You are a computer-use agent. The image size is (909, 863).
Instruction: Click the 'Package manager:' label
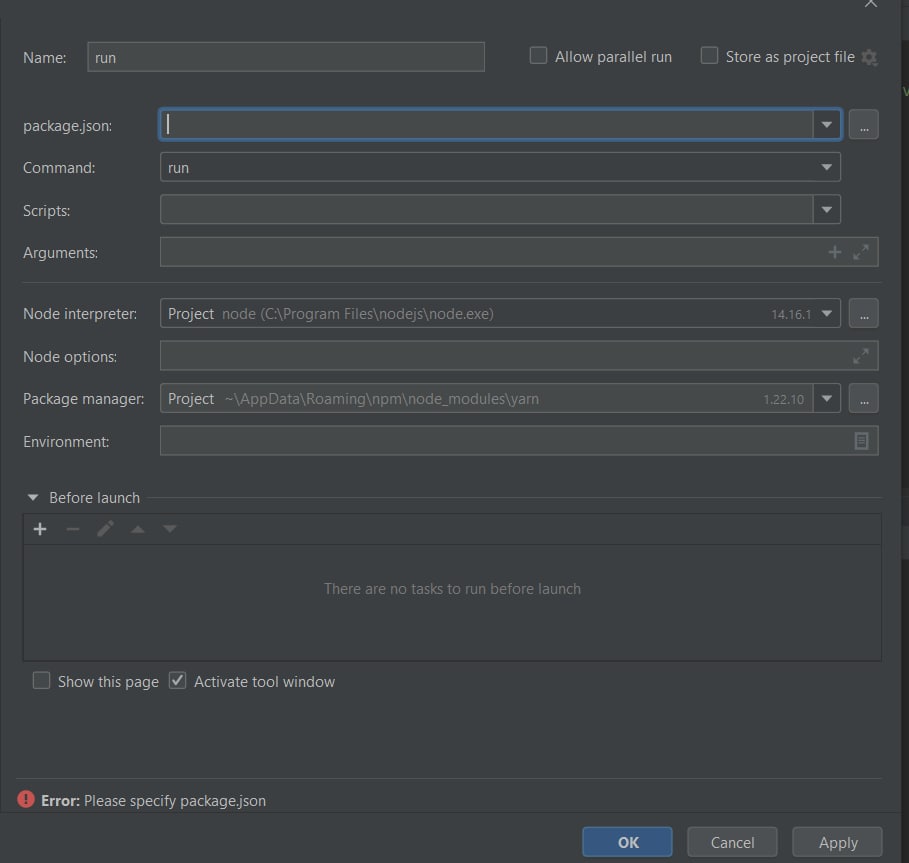(83, 399)
